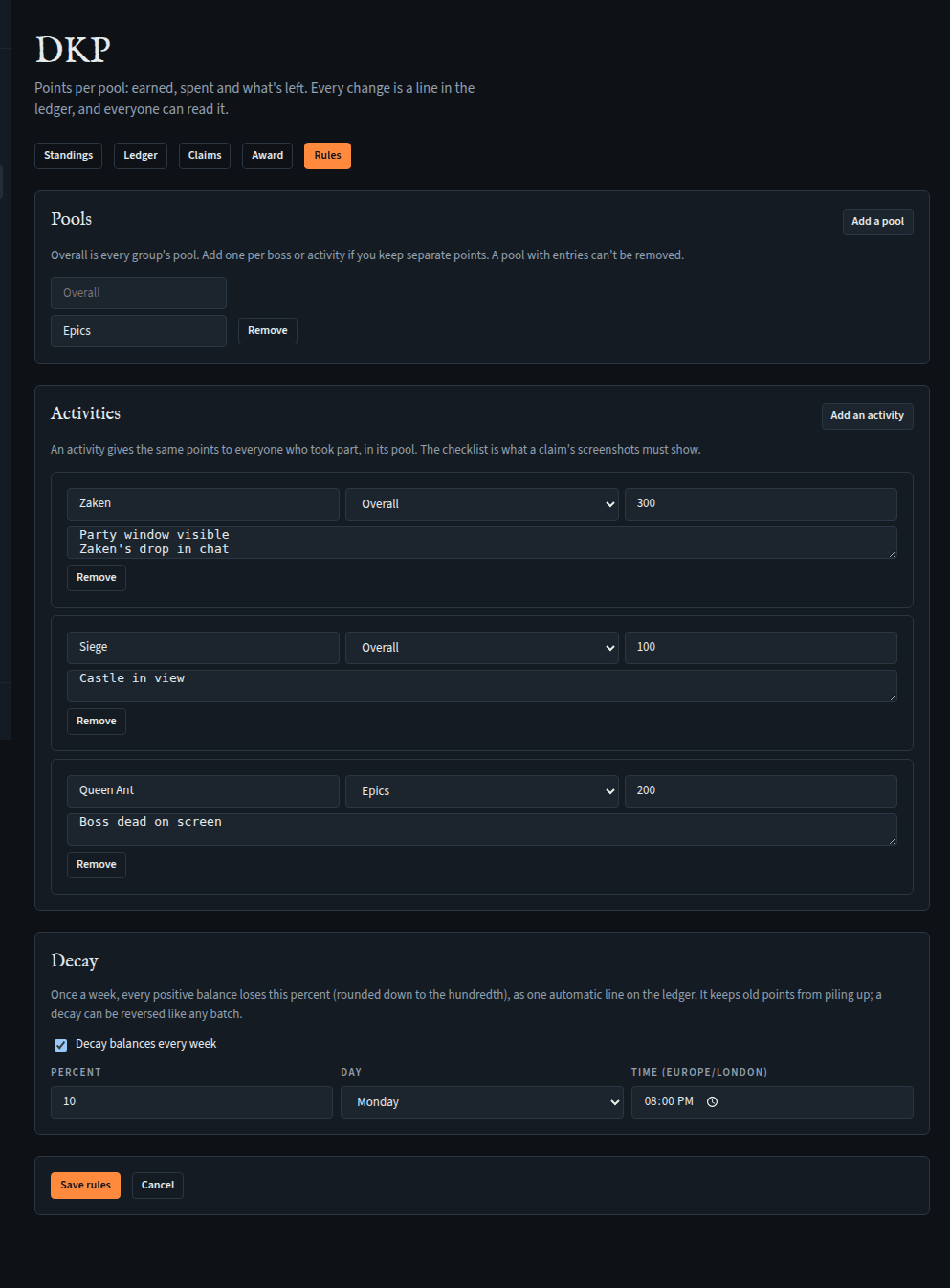Remove the Queen Ant activity
The width and height of the screenshot is (950, 1288).
pyautogui.click(x=97, y=865)
